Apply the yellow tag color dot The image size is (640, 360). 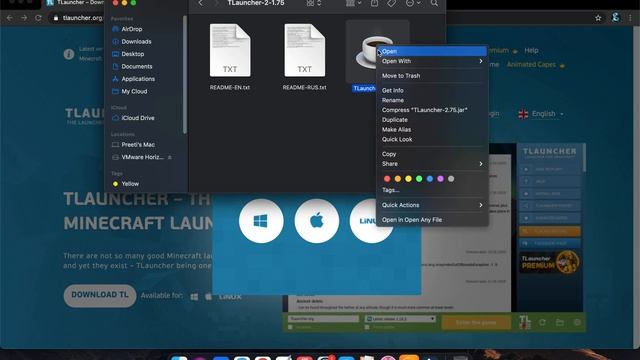point(408,179)
